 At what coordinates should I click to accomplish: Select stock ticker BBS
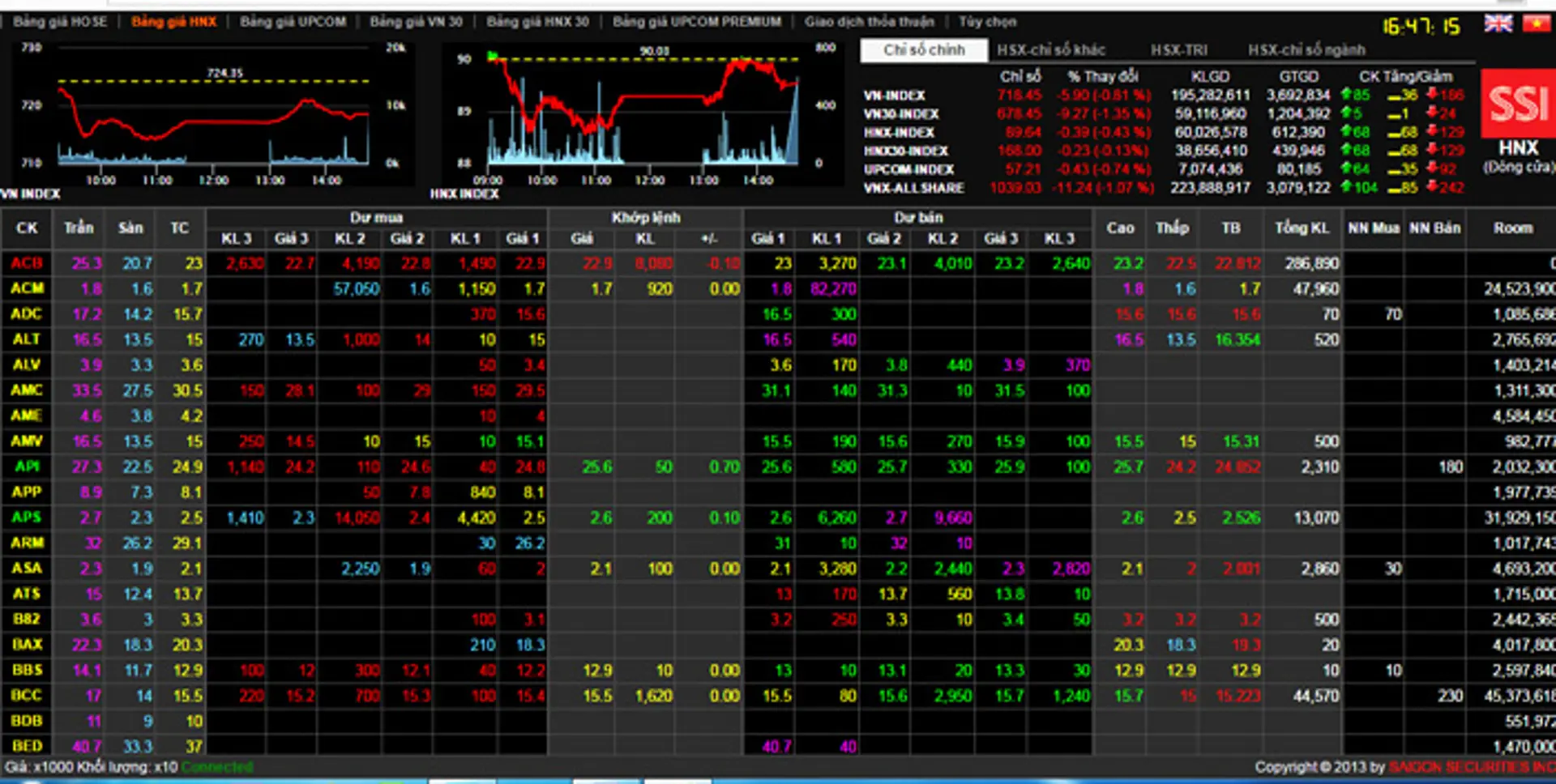(27, 670)
